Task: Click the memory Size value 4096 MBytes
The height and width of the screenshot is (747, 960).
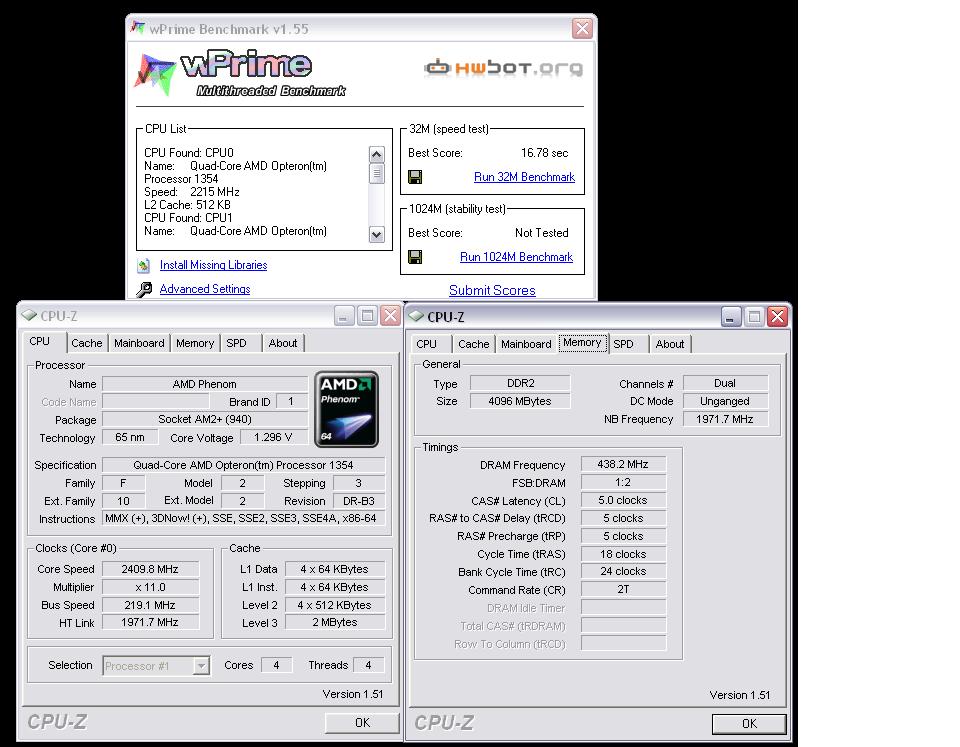Action: (x=520, y=401)
